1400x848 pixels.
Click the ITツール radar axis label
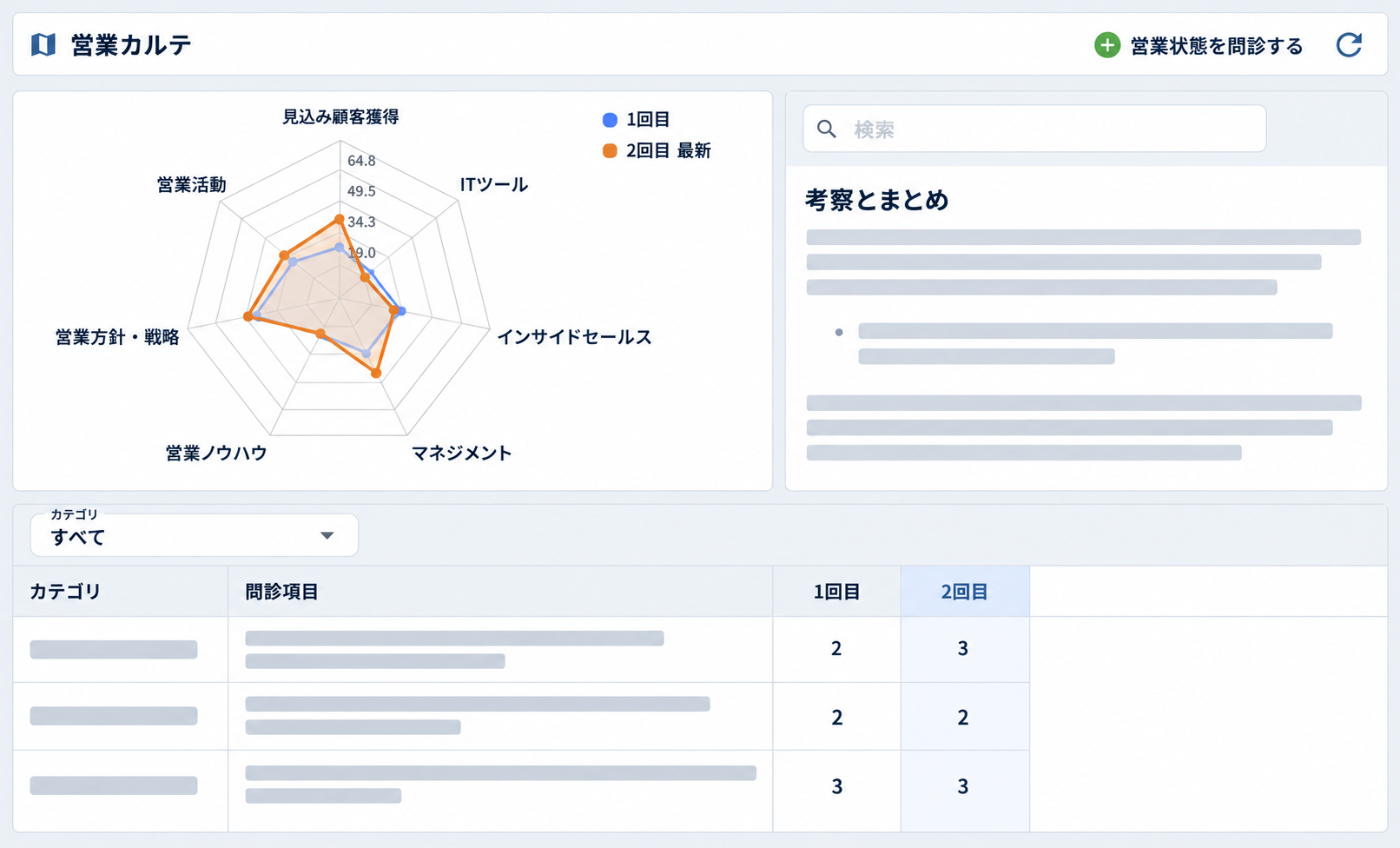[x=493, y=184]
